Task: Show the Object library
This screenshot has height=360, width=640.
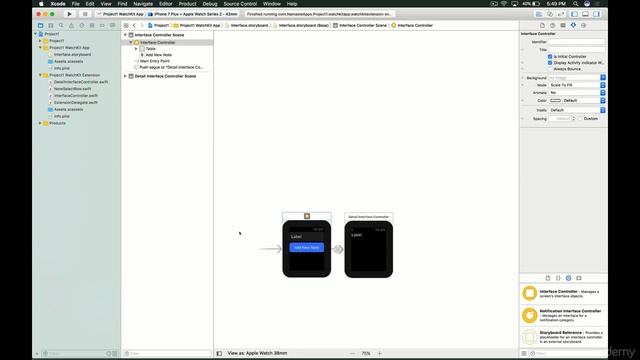Action: [x=569, y=278]
